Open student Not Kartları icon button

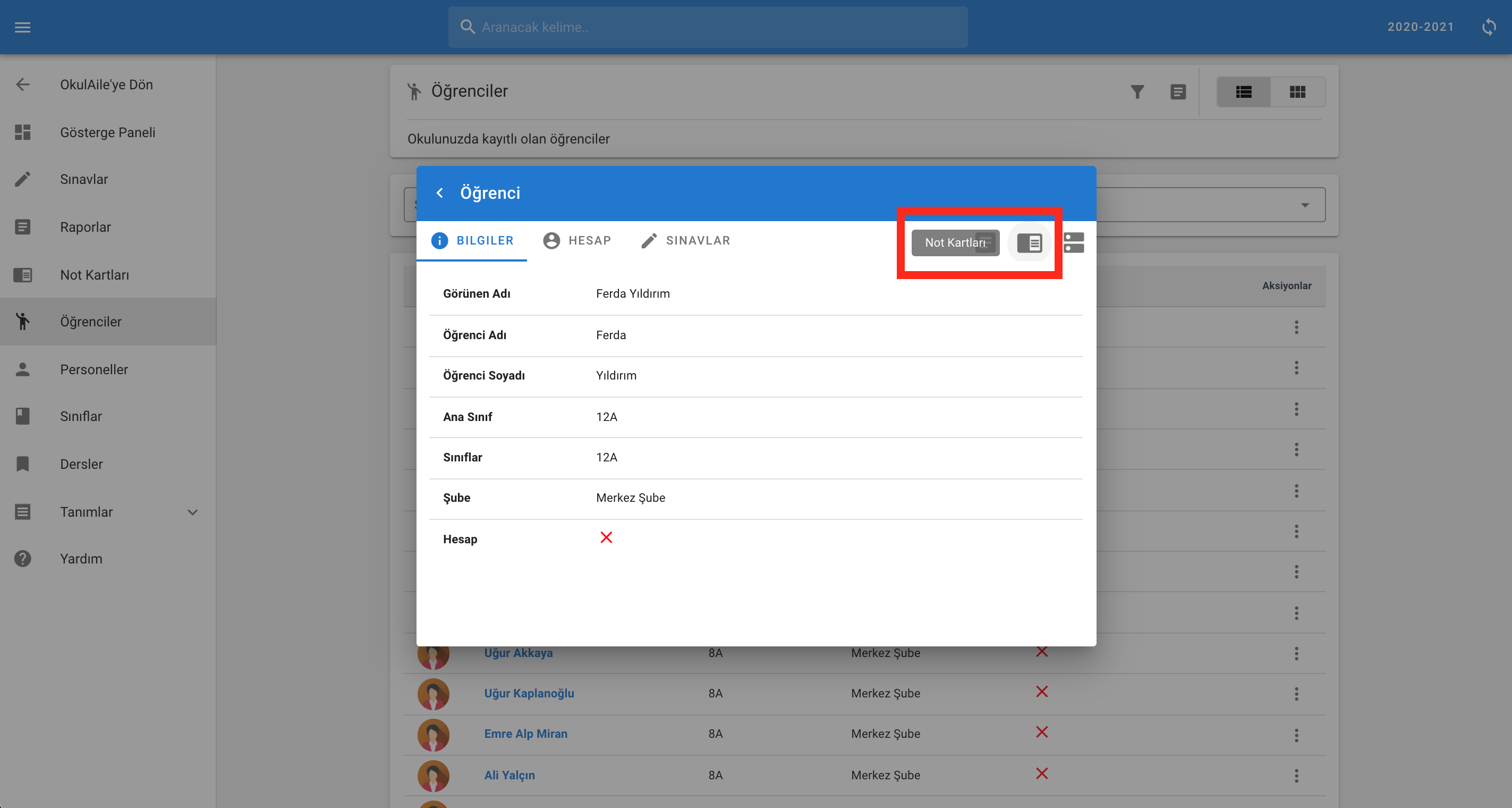coord(1029,242)
